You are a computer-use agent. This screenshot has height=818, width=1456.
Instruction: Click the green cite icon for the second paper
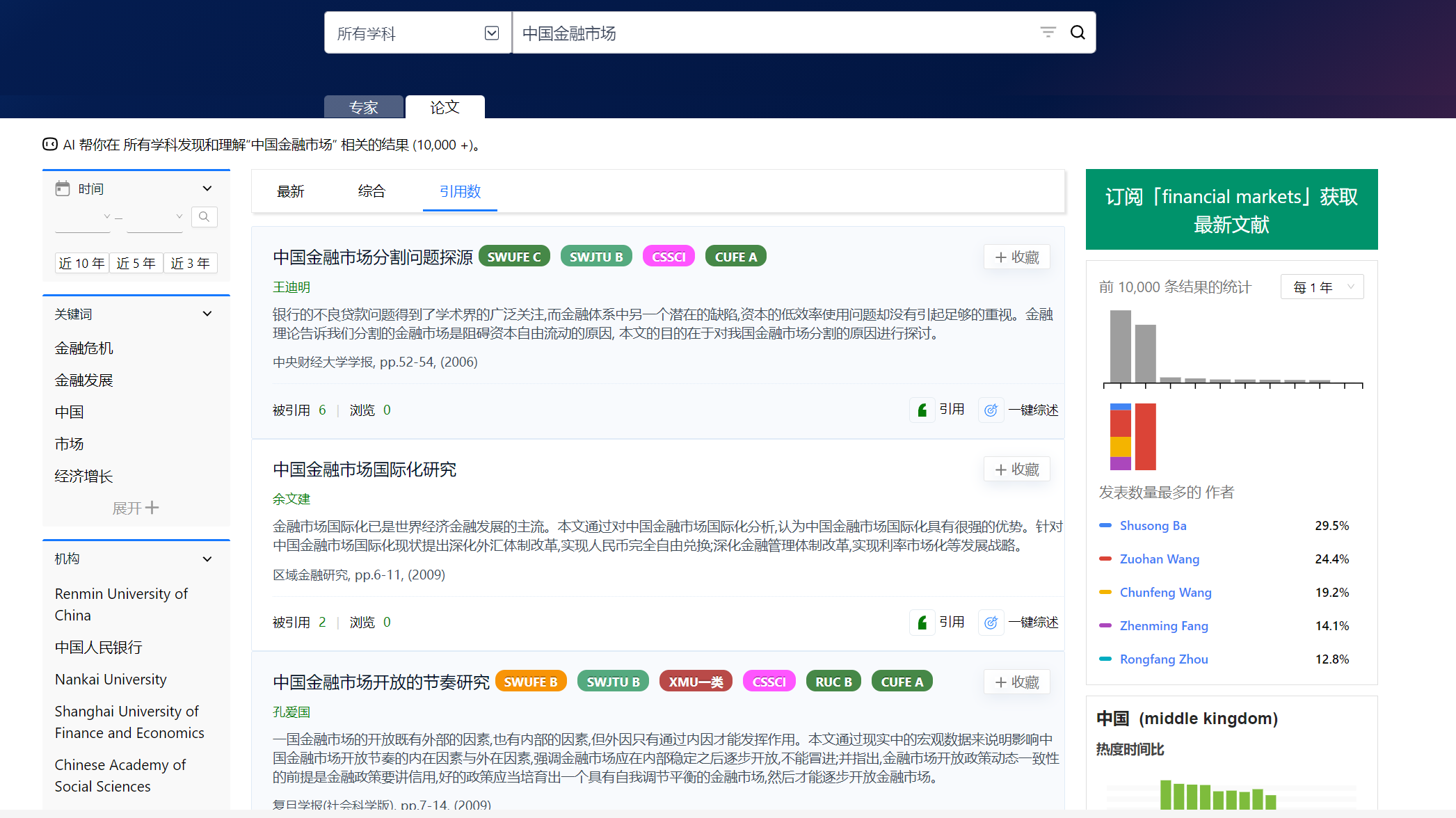tap(922, 623)
